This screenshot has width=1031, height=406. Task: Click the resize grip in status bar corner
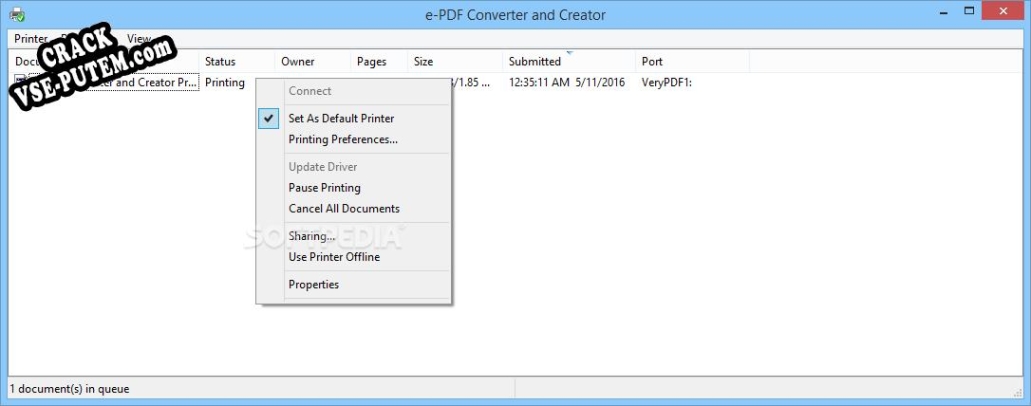1018,392
